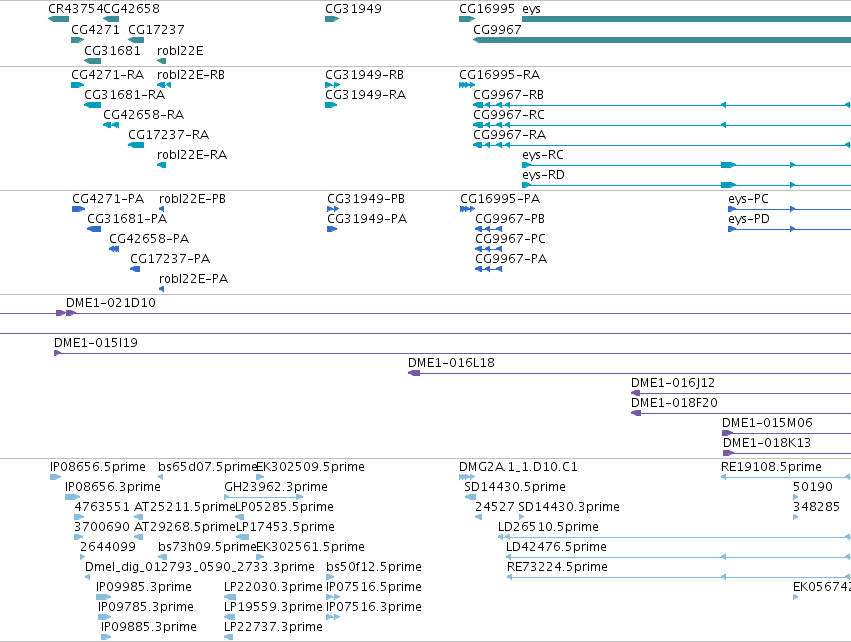Viewport: 851px width, 642px height.
Task: Click the CG31681 gene label
Action: point(112,50)
